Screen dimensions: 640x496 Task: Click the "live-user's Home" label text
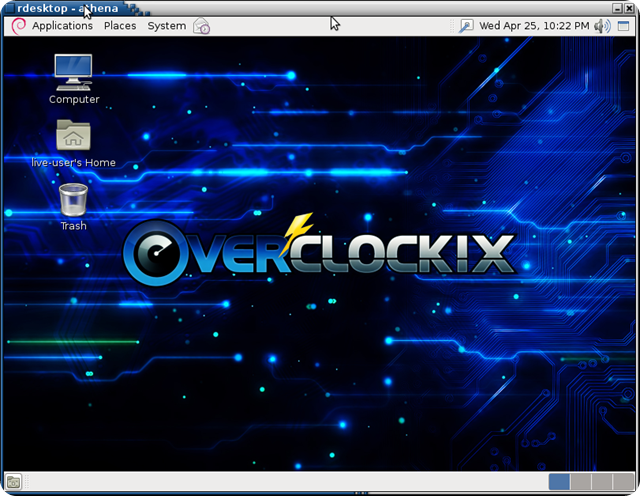[x=73, y=162]
